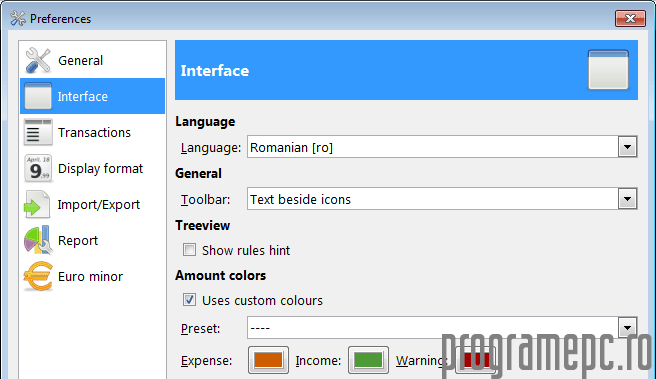Click the Euro minor currency icon

click(x=38, y=276)
